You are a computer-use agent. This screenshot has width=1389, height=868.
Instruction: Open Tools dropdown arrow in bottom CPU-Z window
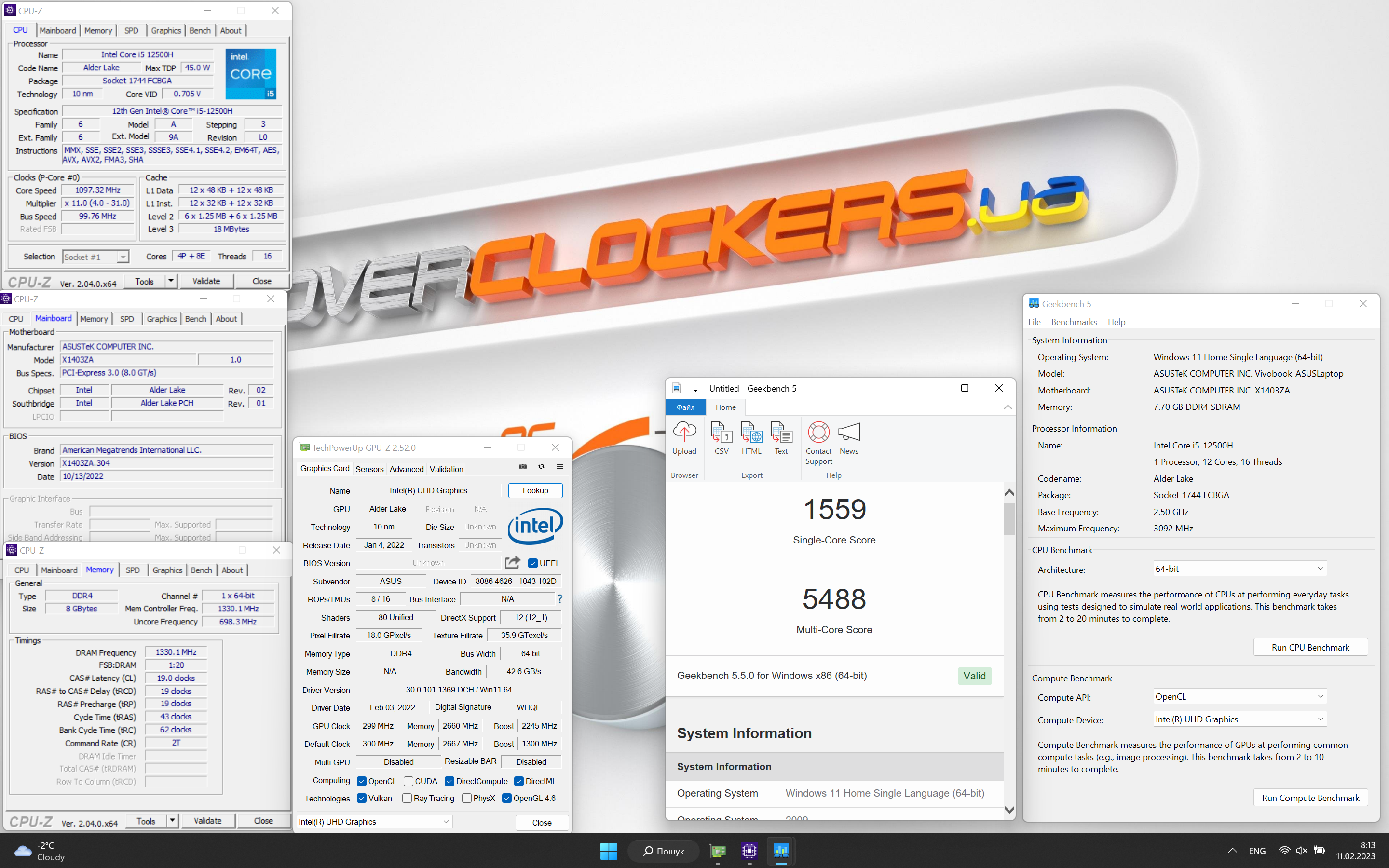tap(172, 820)
